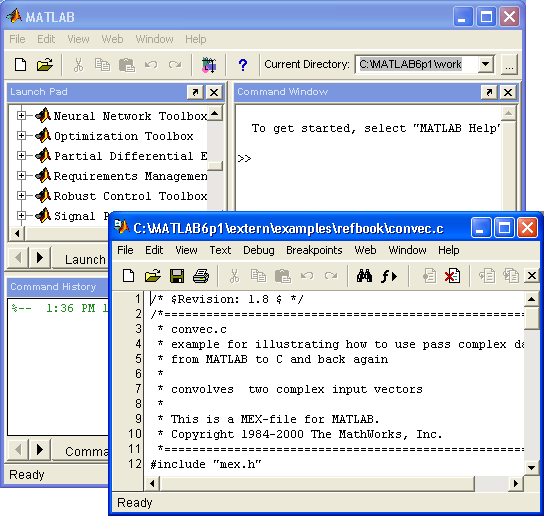Open Help menu in editor window

click(449, 250)
